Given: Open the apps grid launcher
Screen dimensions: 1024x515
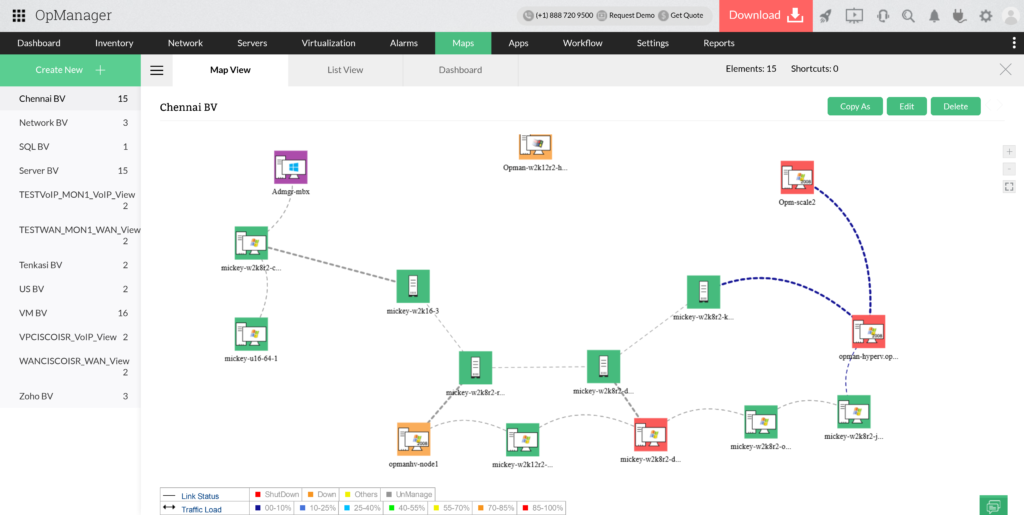Looking at the screenshot, I should point(18,15).
